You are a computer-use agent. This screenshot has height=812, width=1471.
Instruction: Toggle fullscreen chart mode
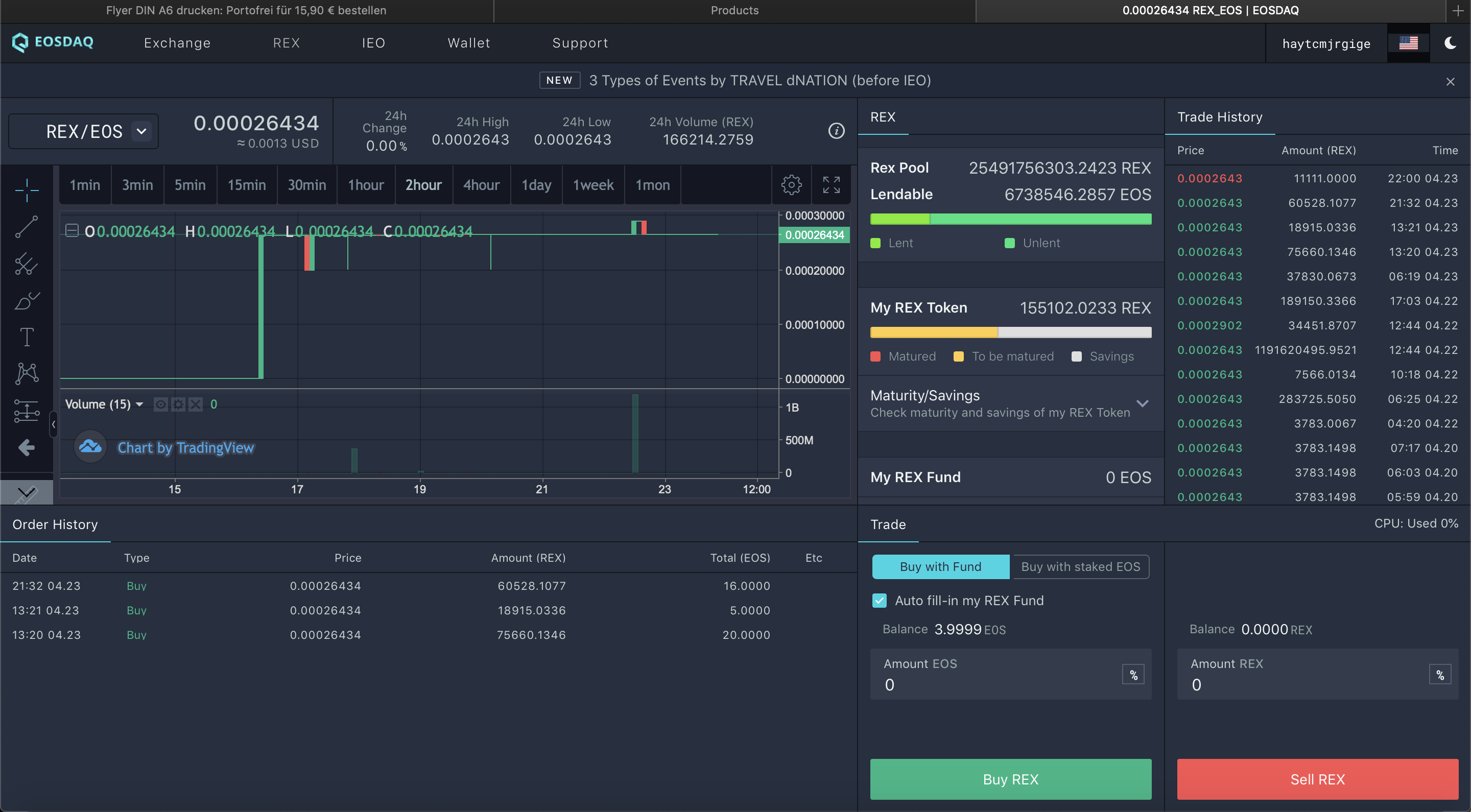tap(832, 184)
